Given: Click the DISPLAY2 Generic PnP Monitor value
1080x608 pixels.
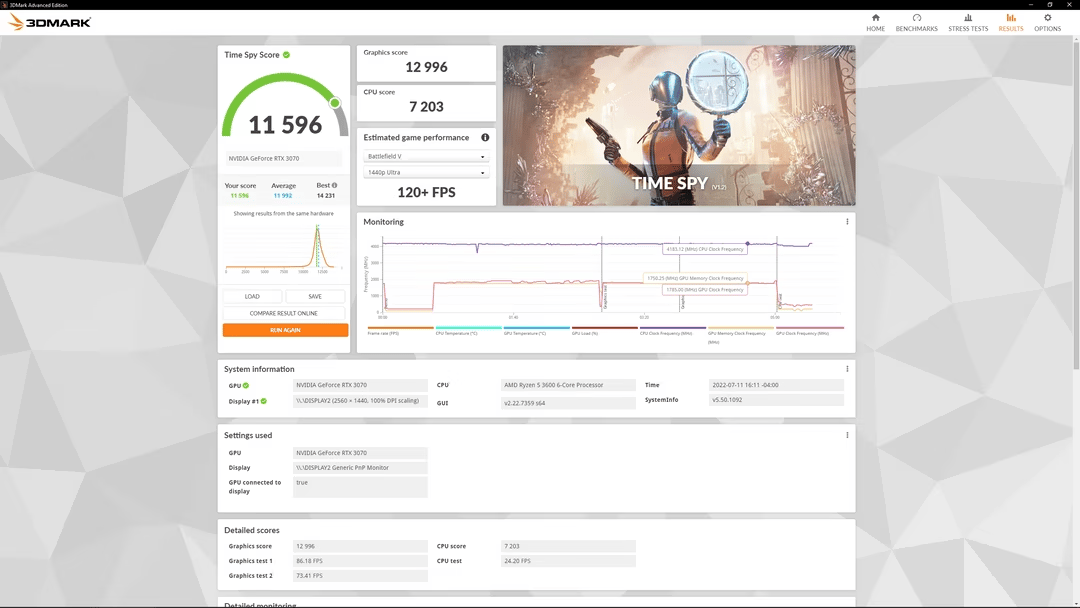Looking at the screenshot, I should pyautogui.click(x=360, y=468).
